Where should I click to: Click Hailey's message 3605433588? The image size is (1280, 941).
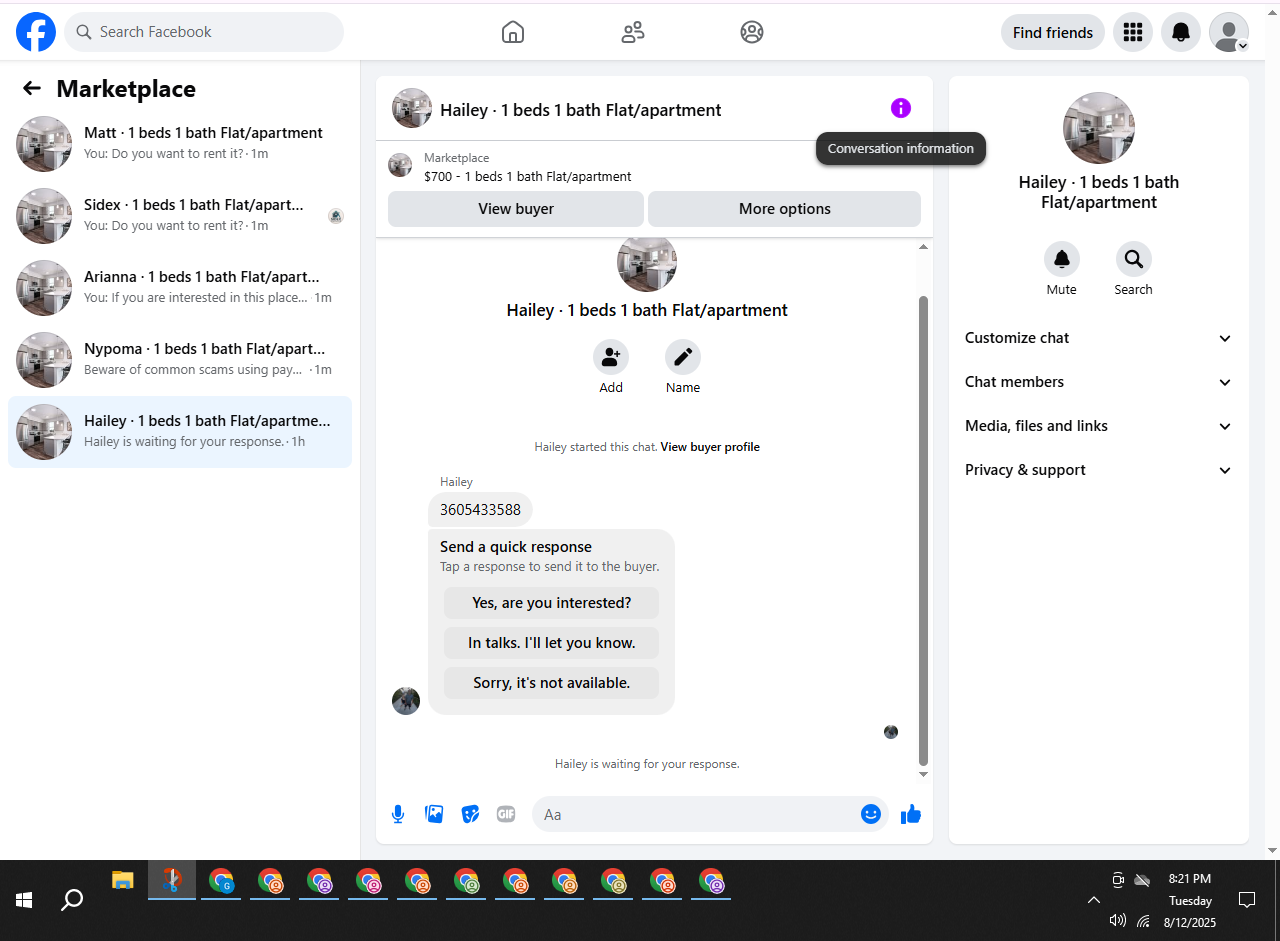coord(480,509)
